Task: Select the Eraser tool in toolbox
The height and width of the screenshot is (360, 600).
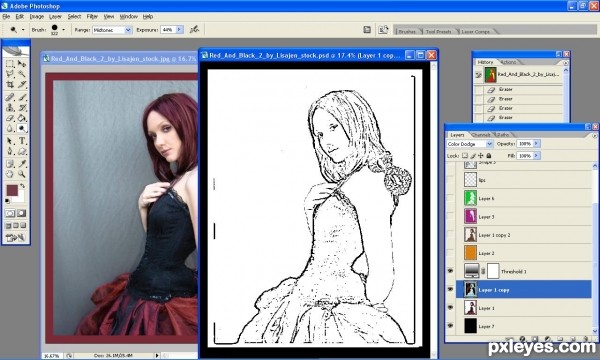Action: click(x=10, y=118)
